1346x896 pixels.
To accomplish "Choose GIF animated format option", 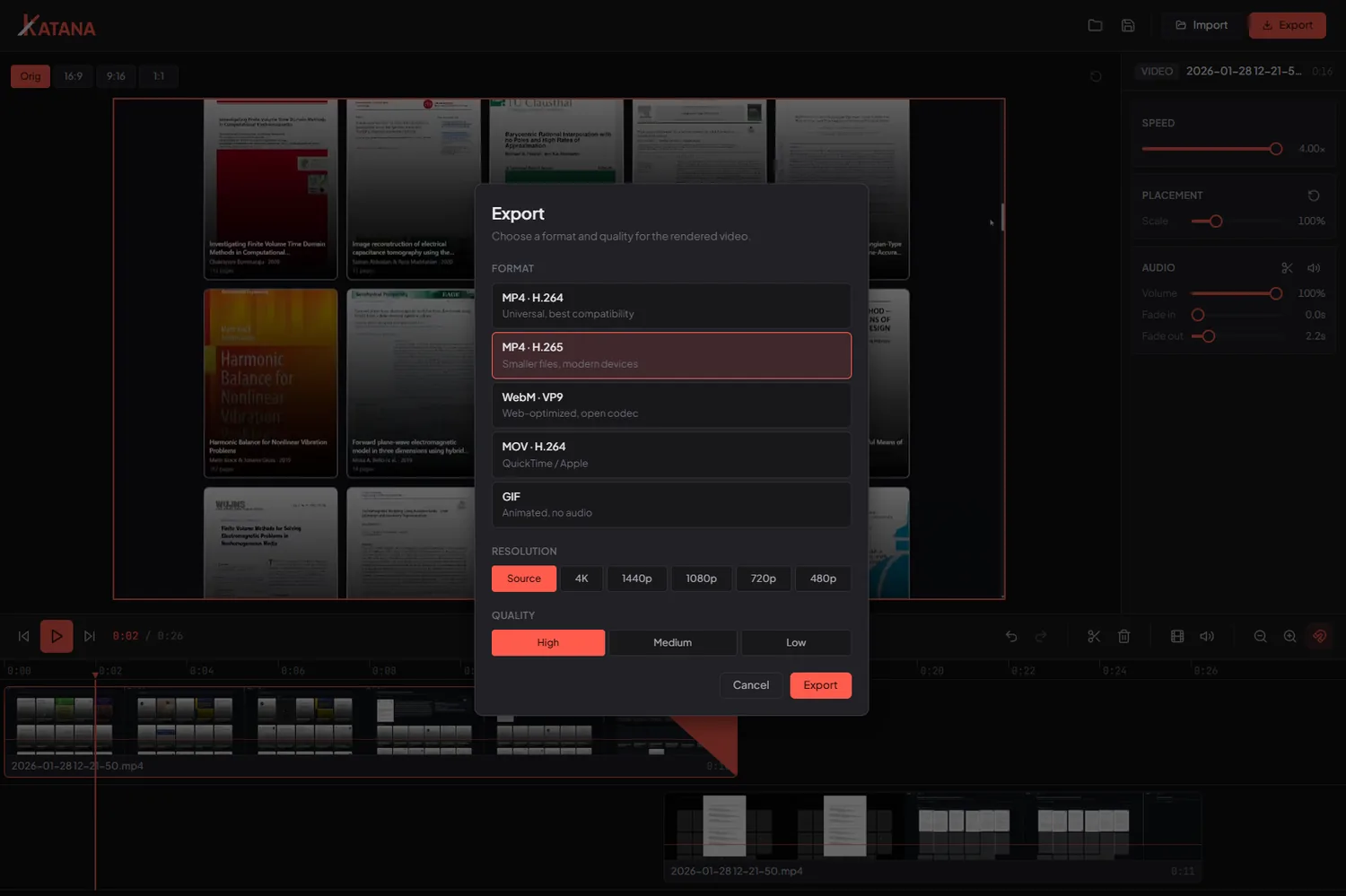I will coord(671,505).
